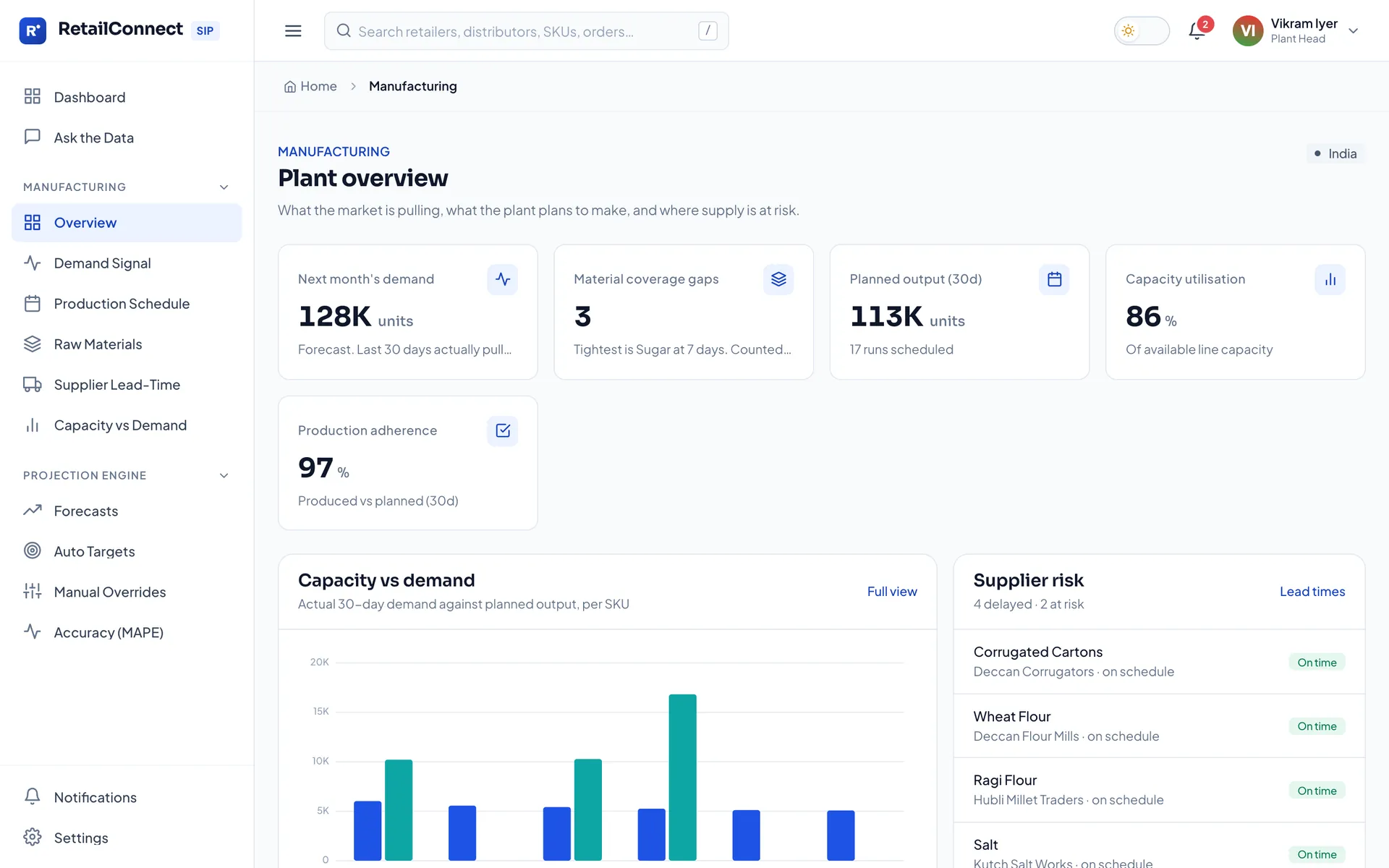Open Accuracy (MAPE) page
The height and width of the screenshot is (868, 1389).
(x=127, y=632)
